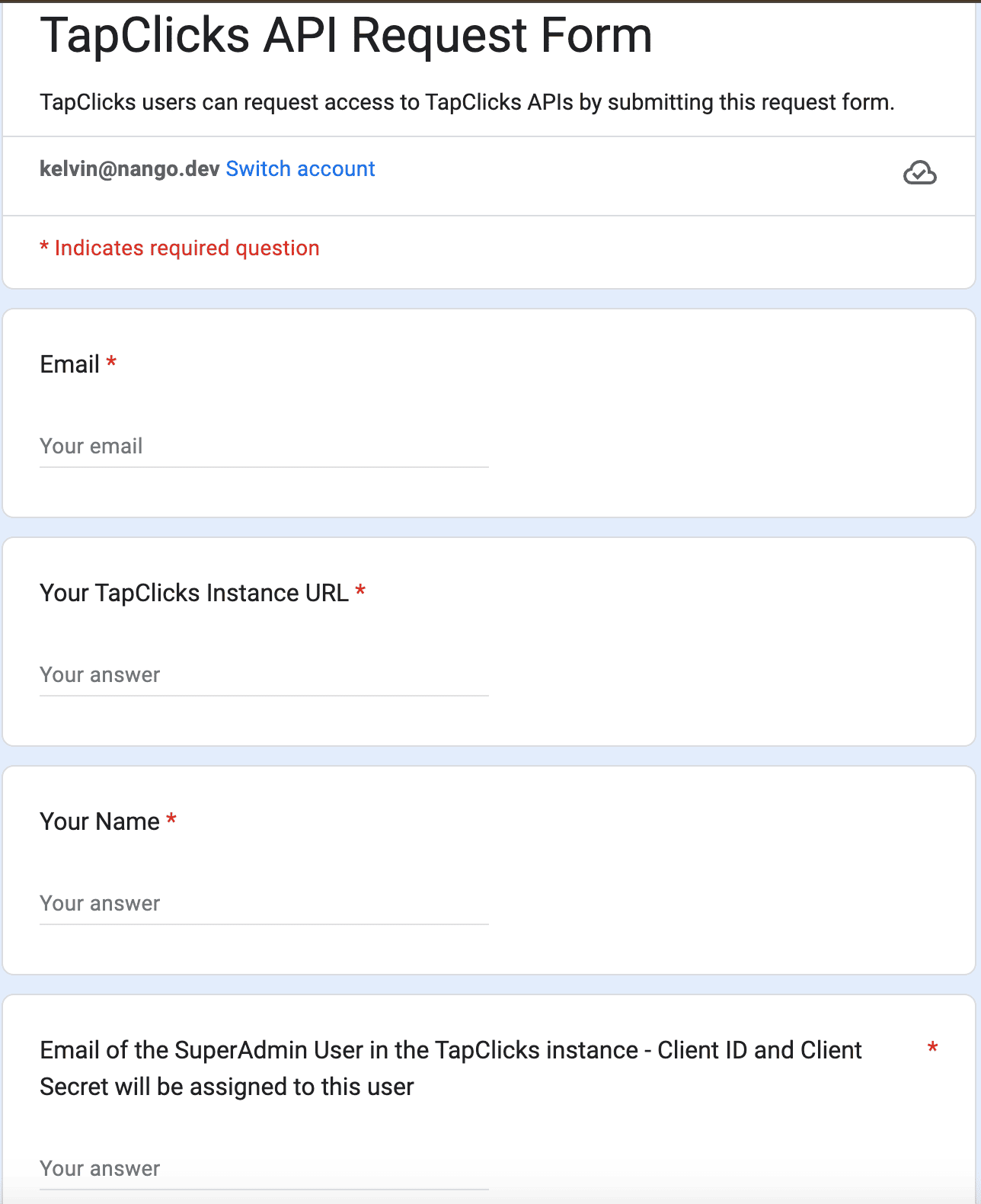Focus the Your email input field
This screenshot has width=981, height=1204.
264,446
